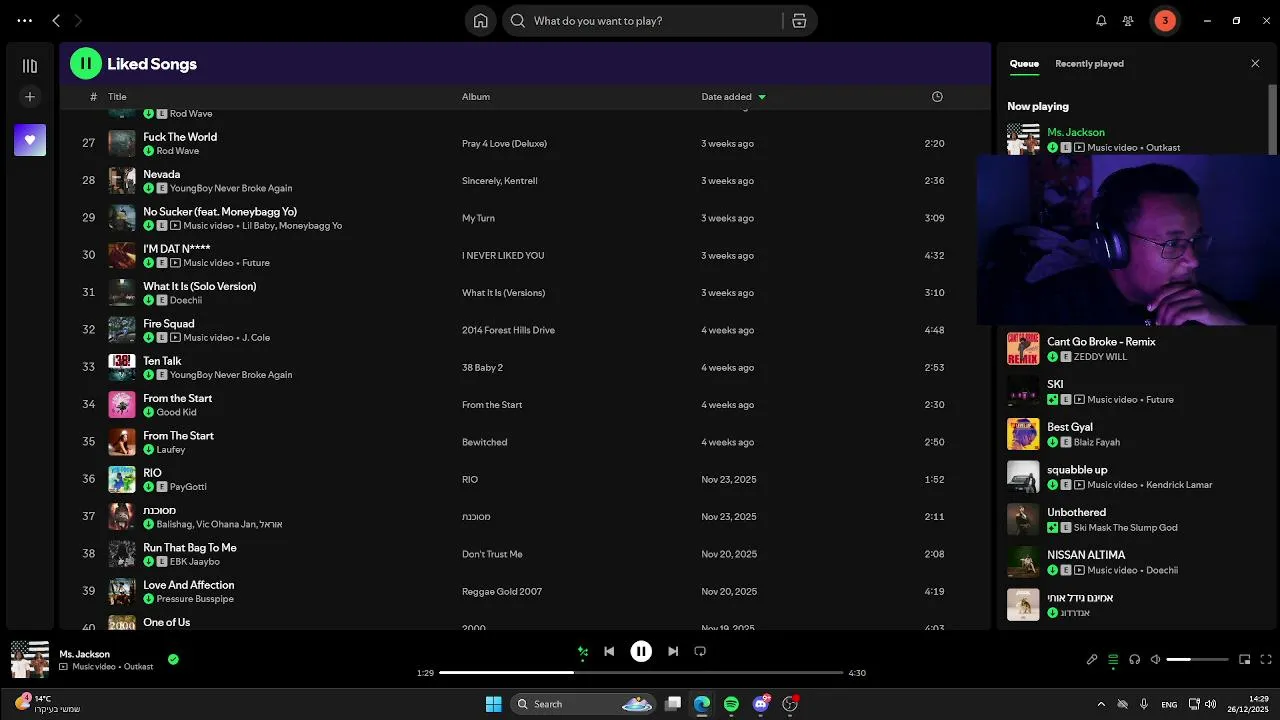Close the Queue panel
1280x720 pixels.
tap(1255, 63)
